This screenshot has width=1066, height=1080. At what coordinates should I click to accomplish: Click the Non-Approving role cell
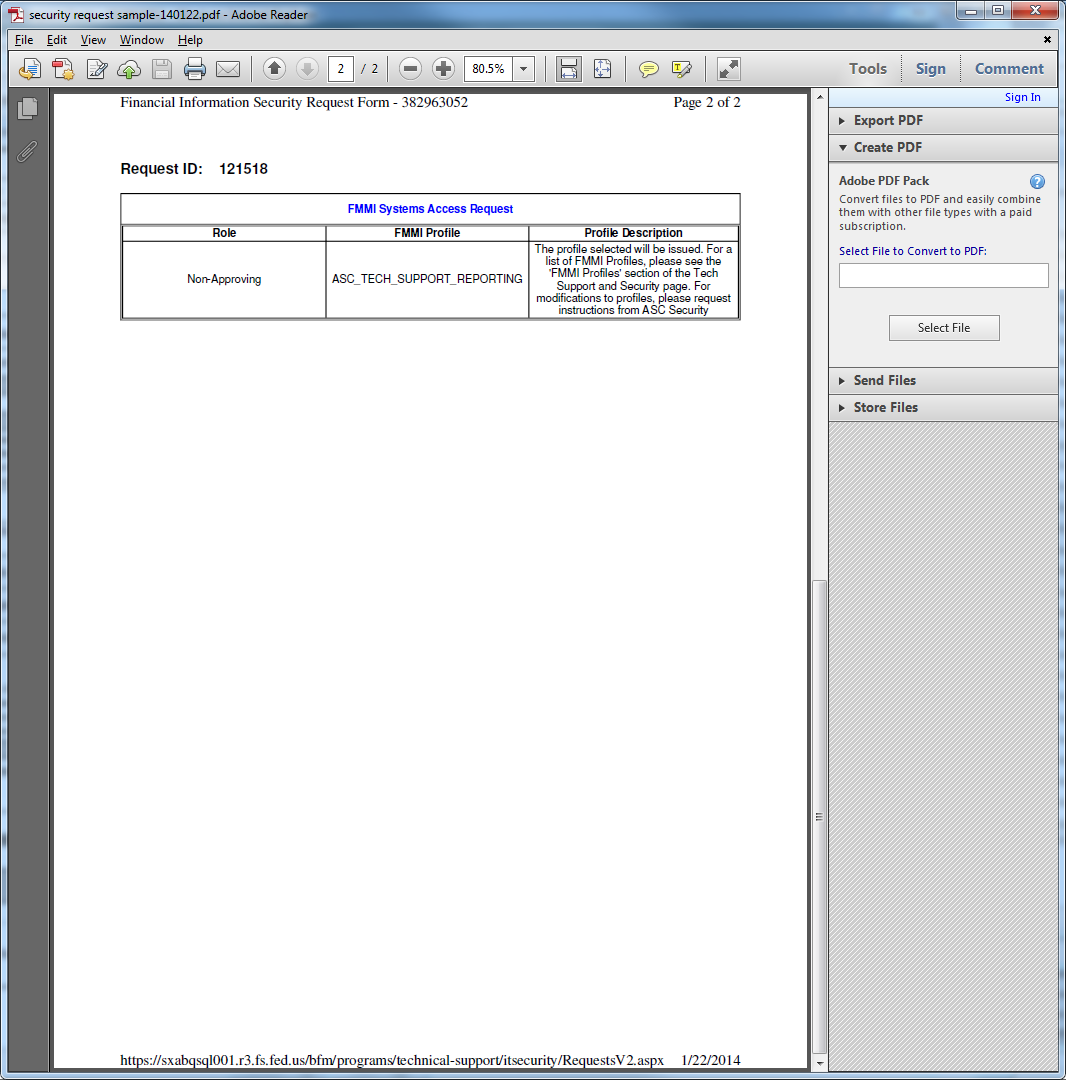pos(224,279)
